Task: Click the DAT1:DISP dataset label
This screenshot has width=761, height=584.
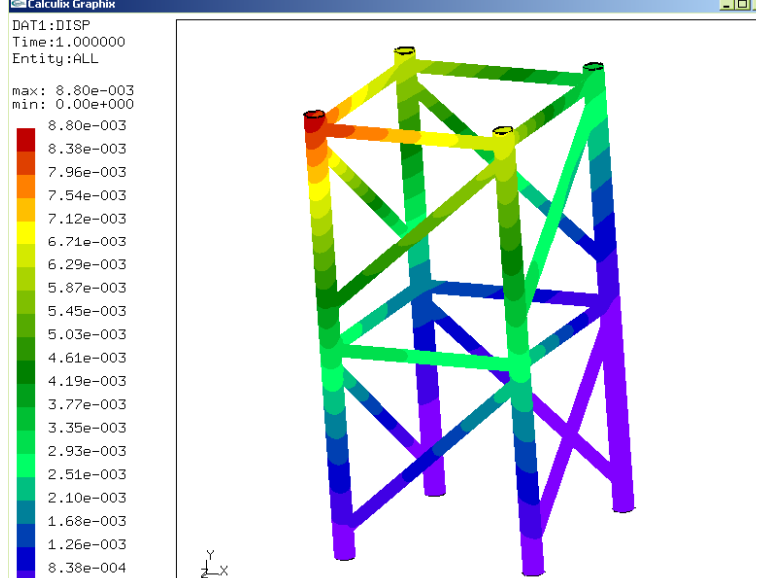Action: pos(51,25)
